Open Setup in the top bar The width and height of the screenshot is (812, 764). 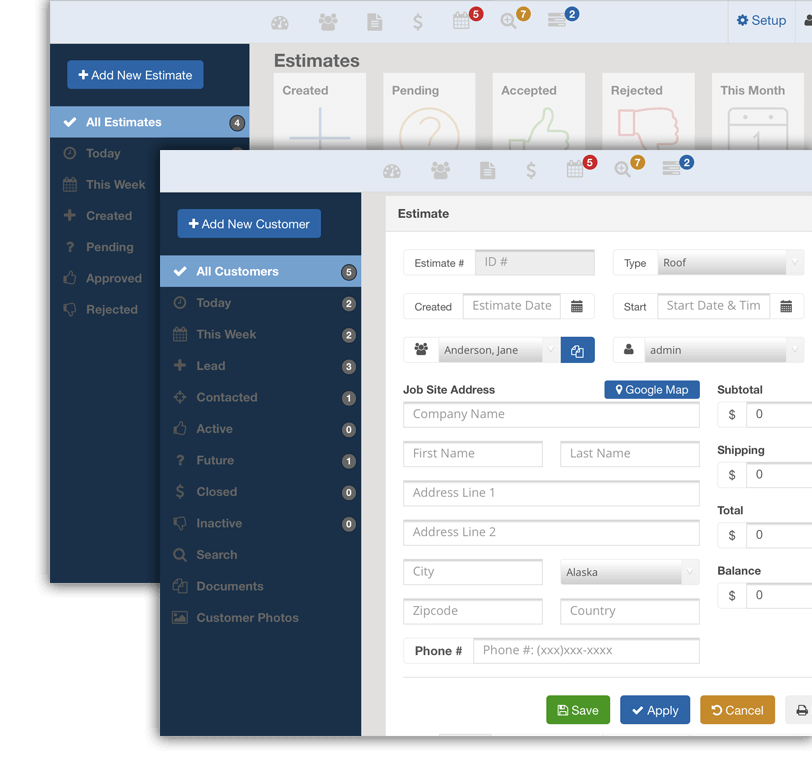(x=761, y=21)
